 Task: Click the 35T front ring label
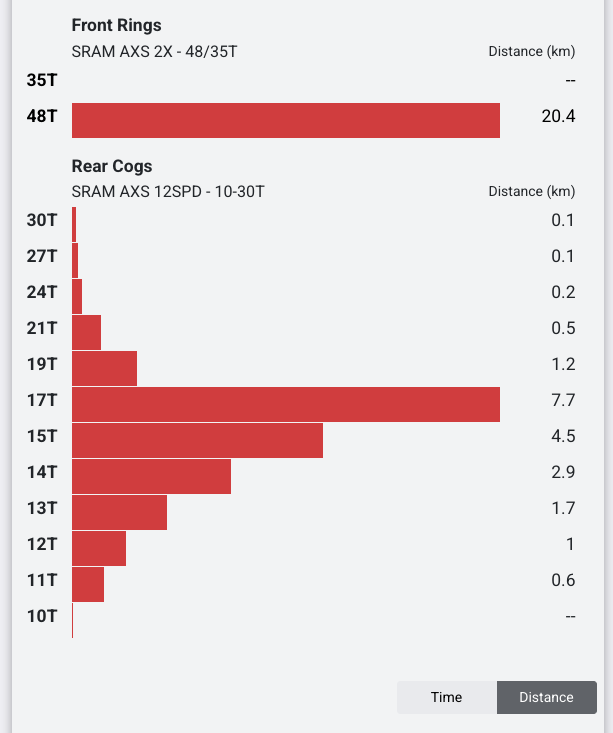point(42,80)
